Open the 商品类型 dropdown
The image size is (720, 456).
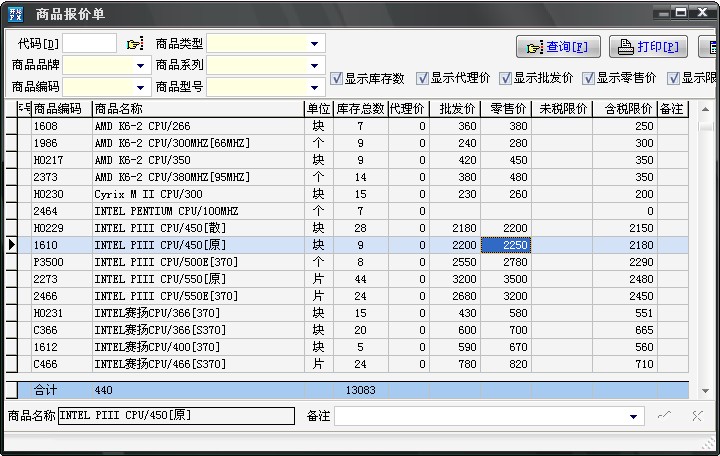pyautogui.click(x=315, y=44)
